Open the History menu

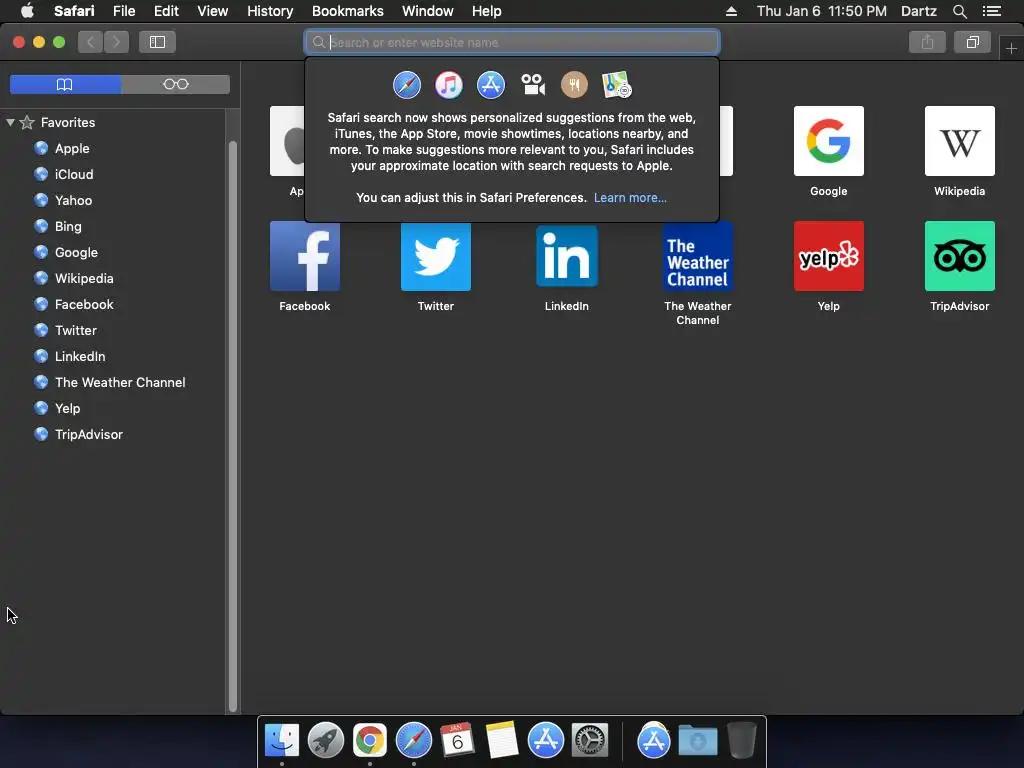[x=270, y=11]
